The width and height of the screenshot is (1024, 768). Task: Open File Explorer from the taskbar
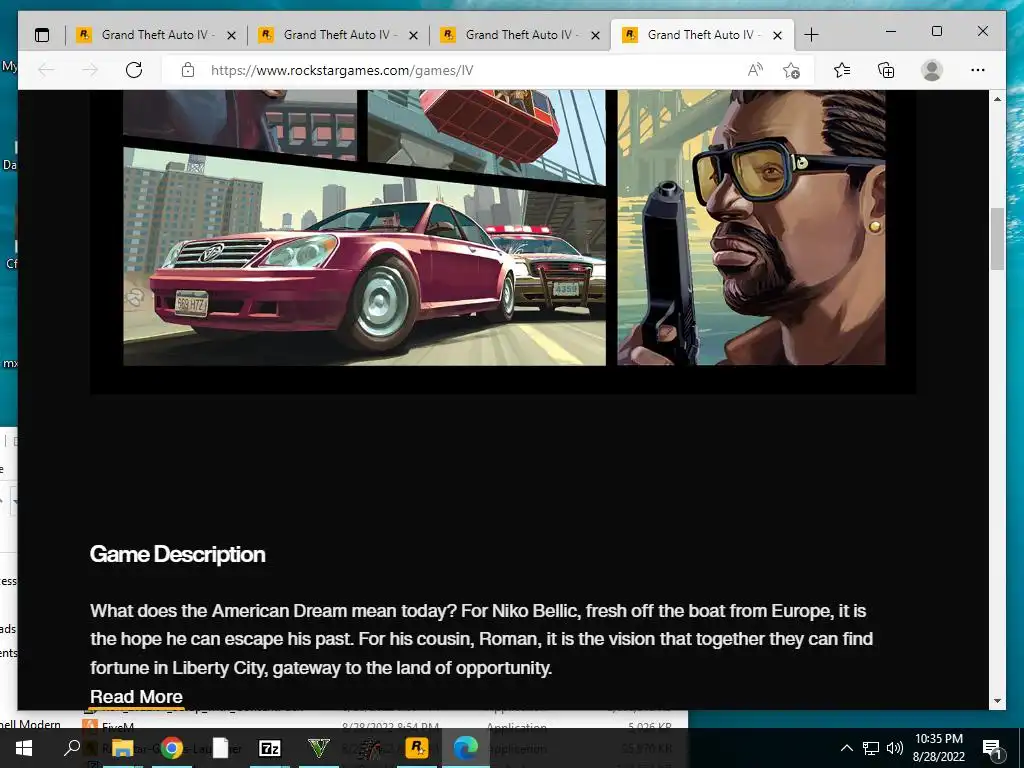coord(122,748)
